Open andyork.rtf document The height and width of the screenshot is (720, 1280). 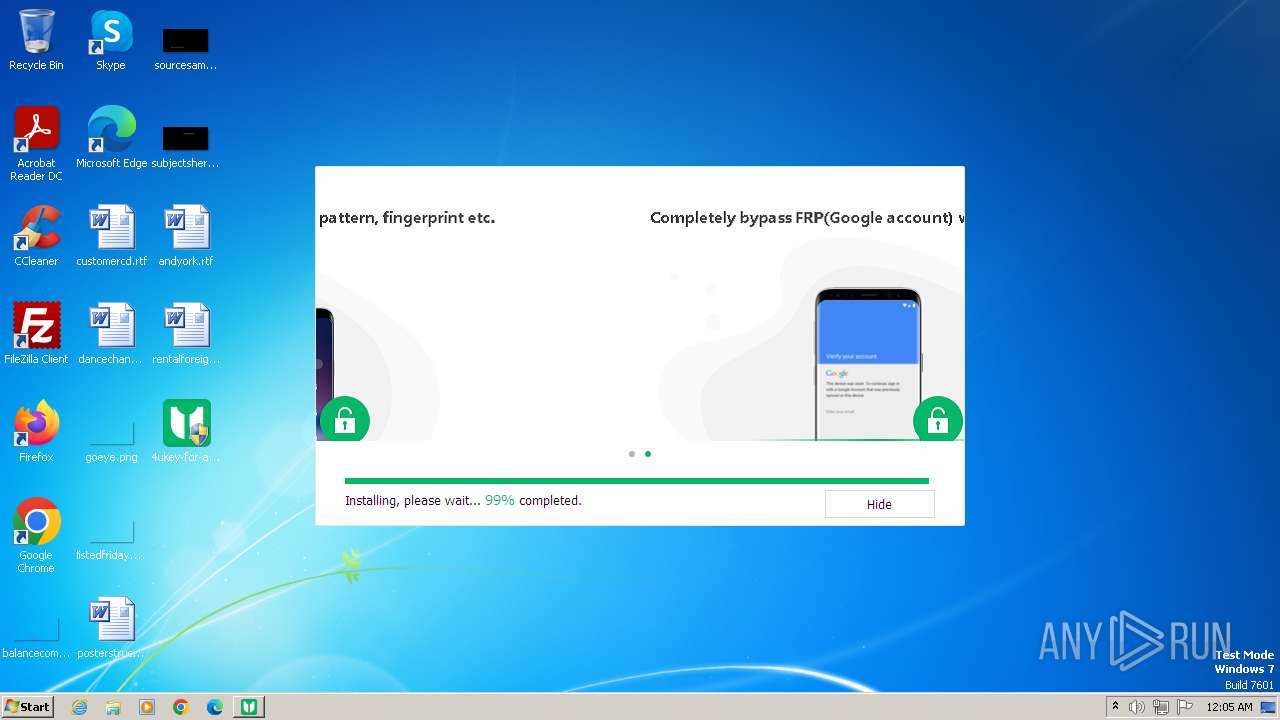tap(185, 236)
